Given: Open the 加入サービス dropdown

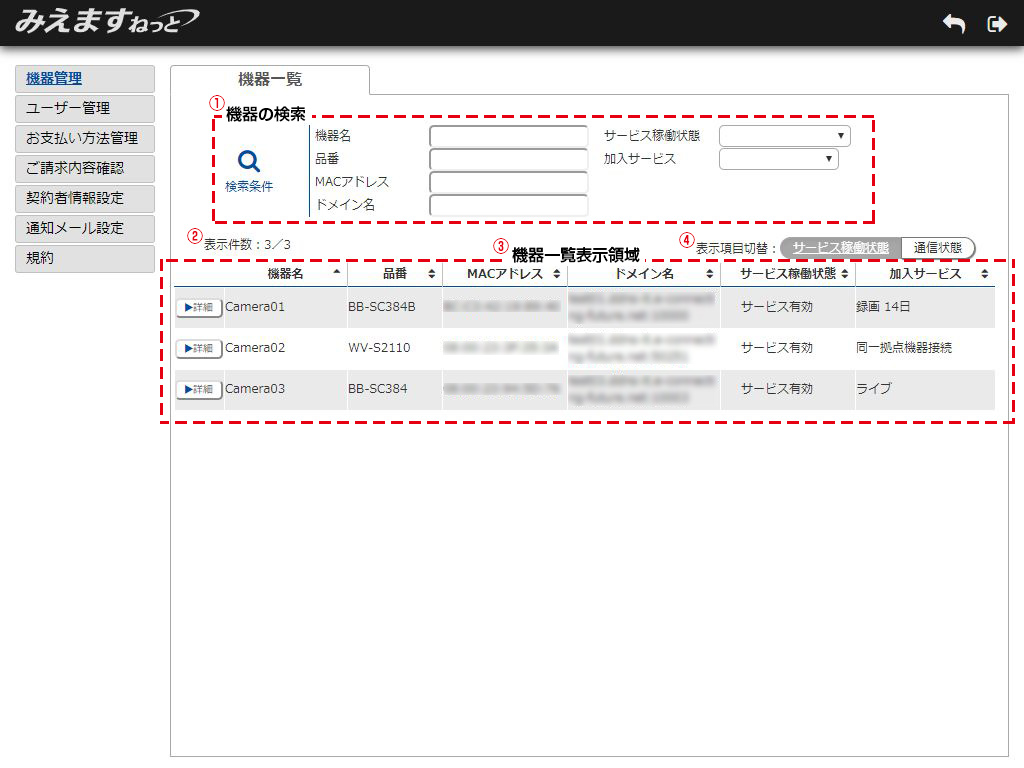Looking at the screenshot, I should click(x=778, y=159).
